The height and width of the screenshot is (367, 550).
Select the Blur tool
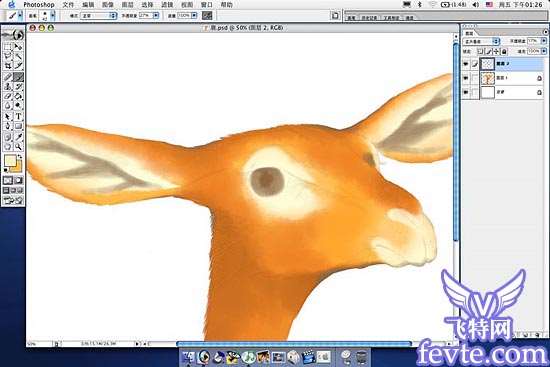pyautogui.click(x=8, y=106)
